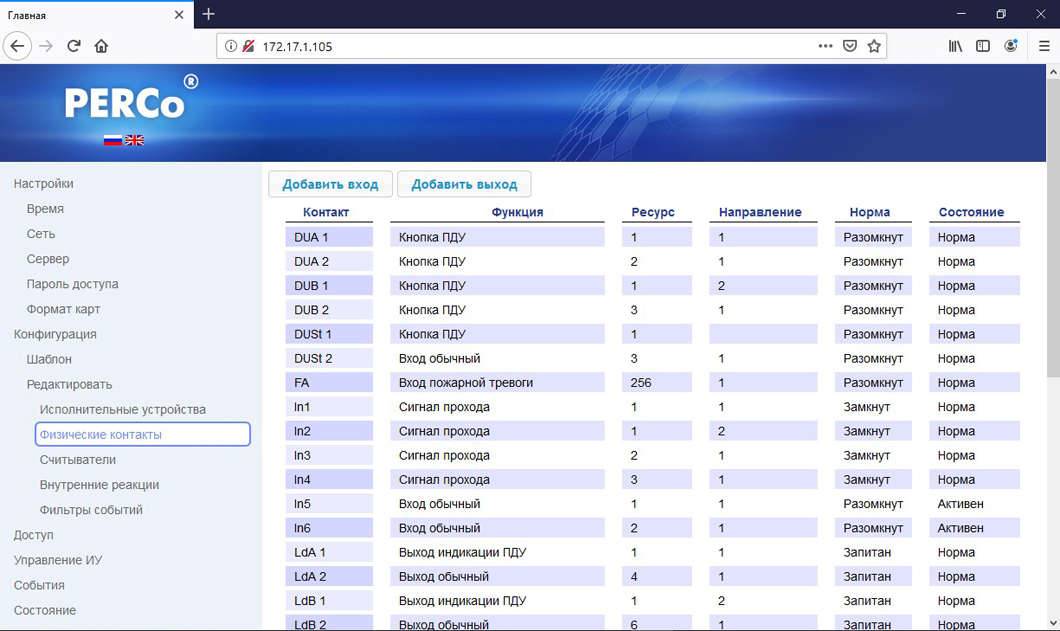This screenshot has height=631, width=1060.
Task: Open the Firefox library icon
Action: coord(955,46)
